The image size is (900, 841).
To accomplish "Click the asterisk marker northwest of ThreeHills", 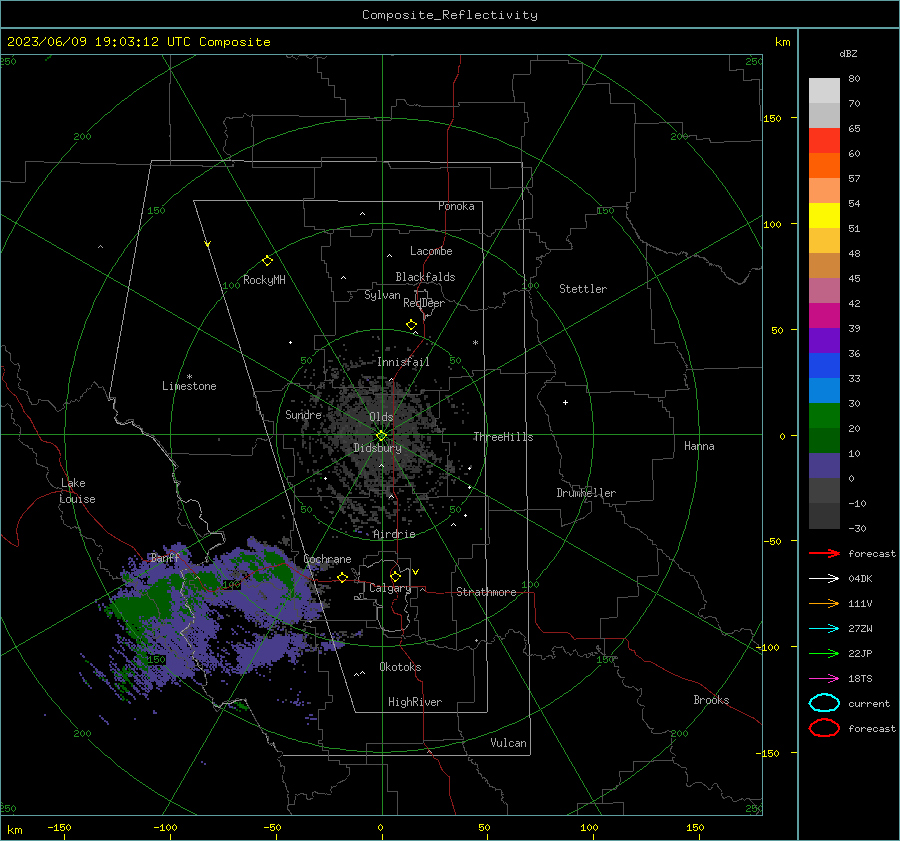I will pyautogui.click(x=475, y=343).
